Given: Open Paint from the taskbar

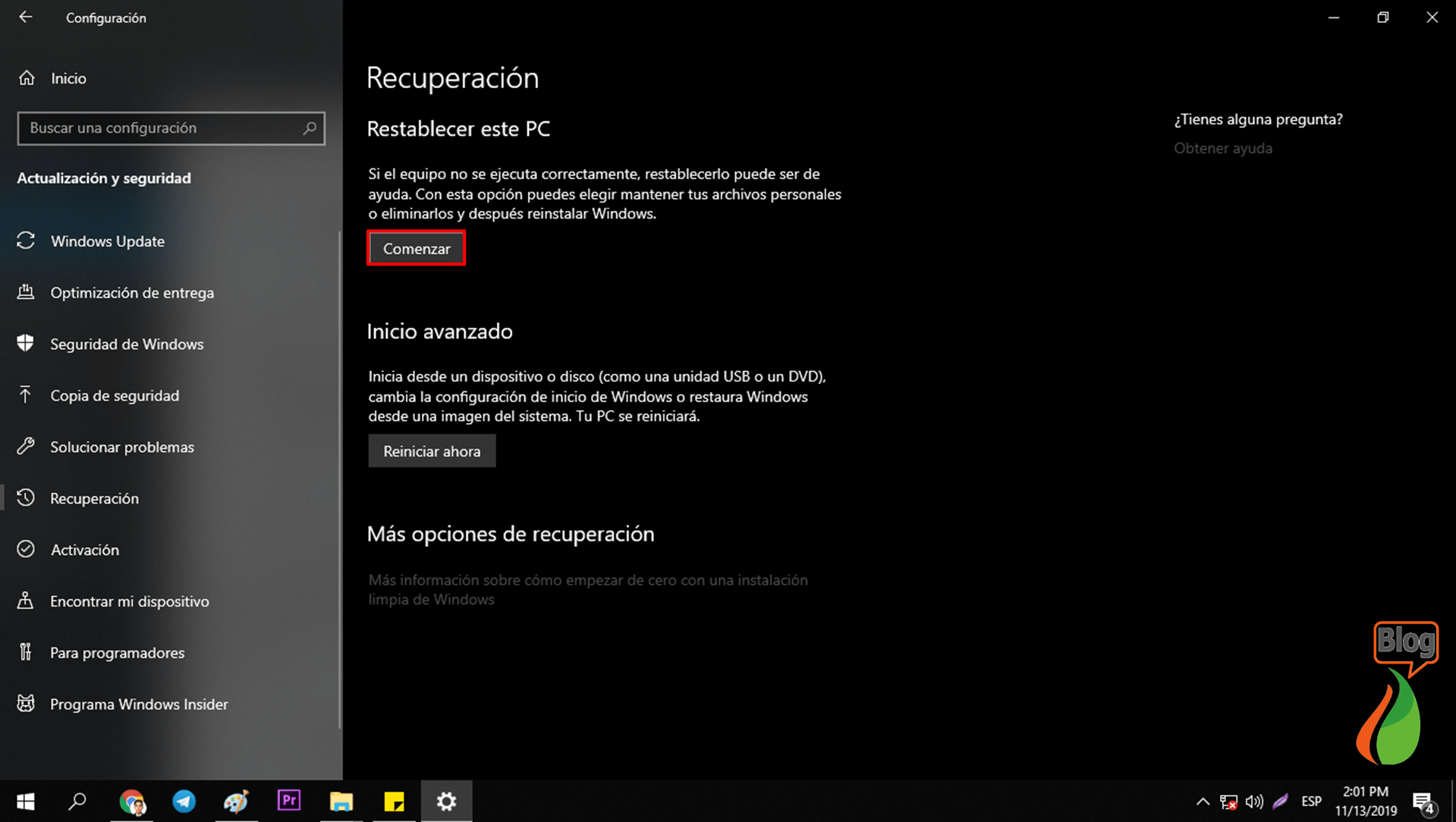Looking at the screenshot, I should click(236, 801).
